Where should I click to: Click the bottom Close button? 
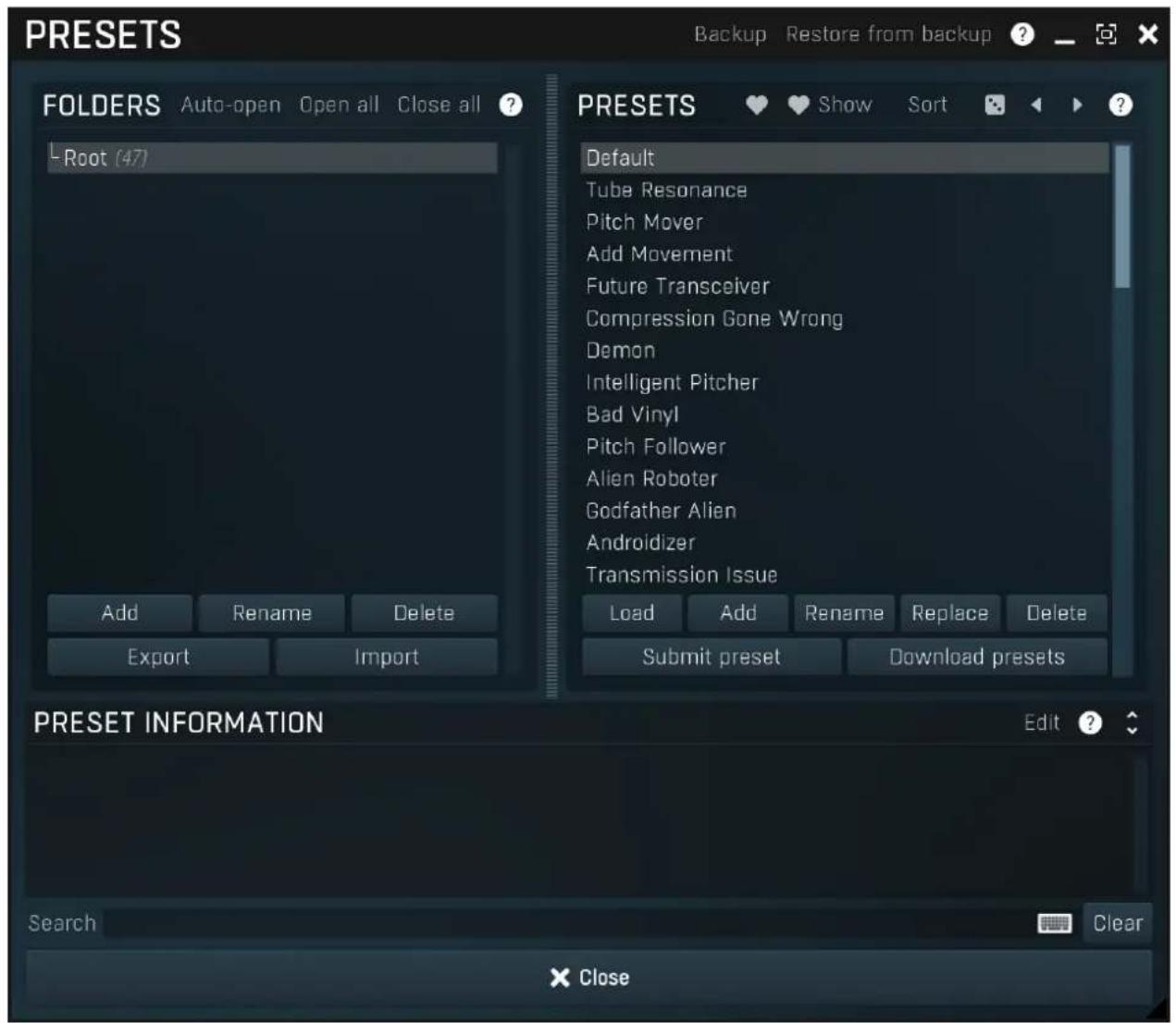[588, 978]
